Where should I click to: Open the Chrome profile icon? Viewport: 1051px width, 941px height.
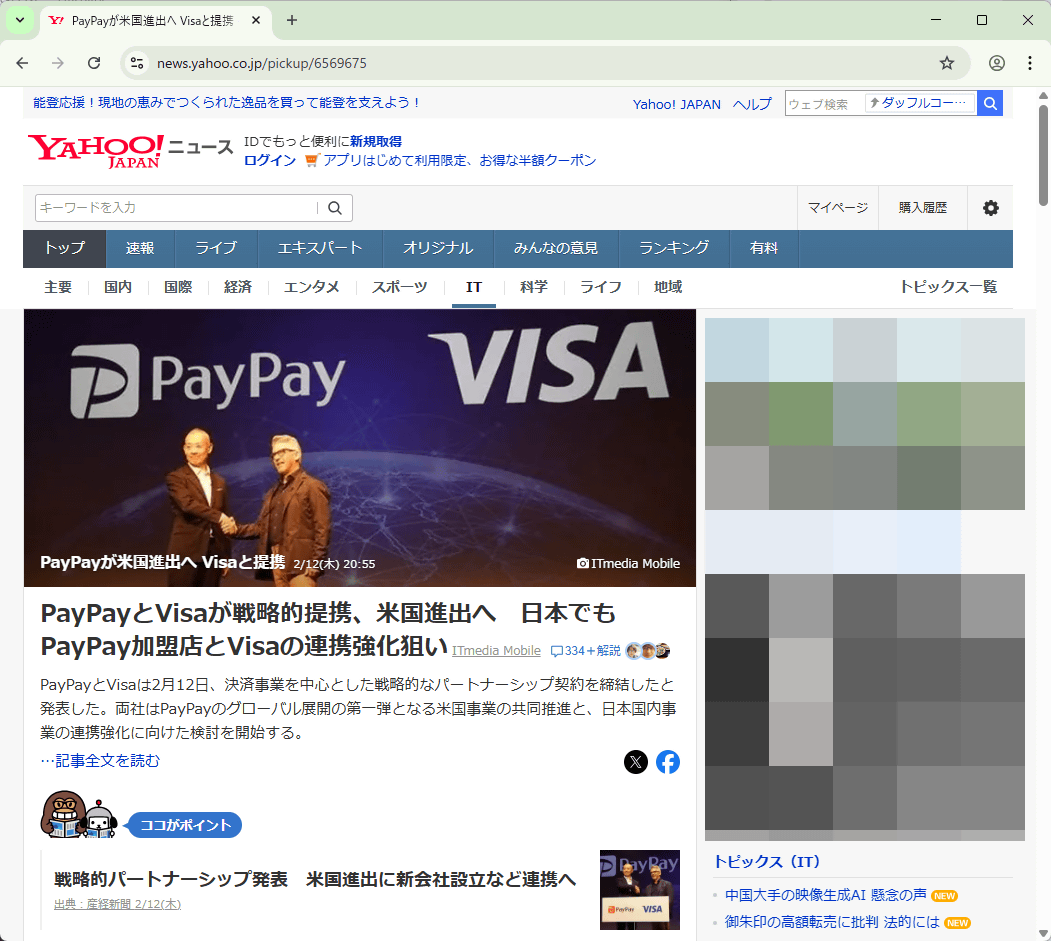pyautogui.click(x=997, y=63)
